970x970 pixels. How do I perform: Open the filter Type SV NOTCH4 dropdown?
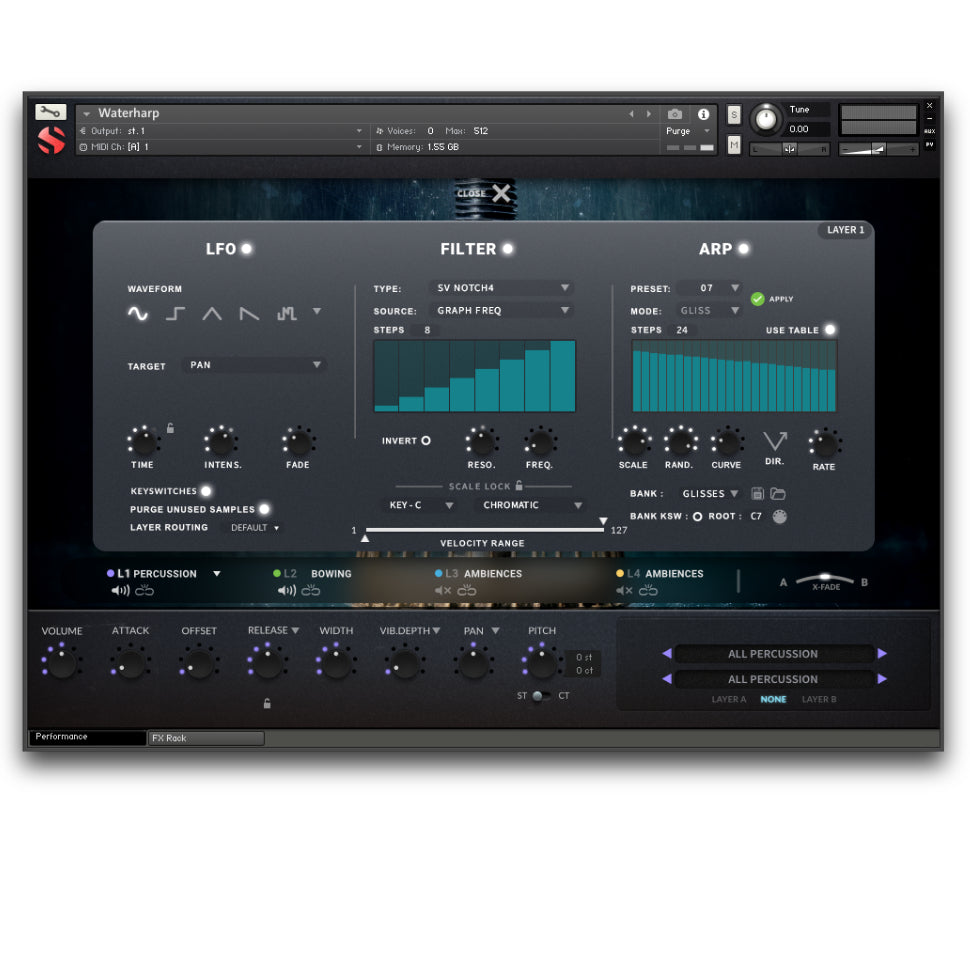pos(502,288)
